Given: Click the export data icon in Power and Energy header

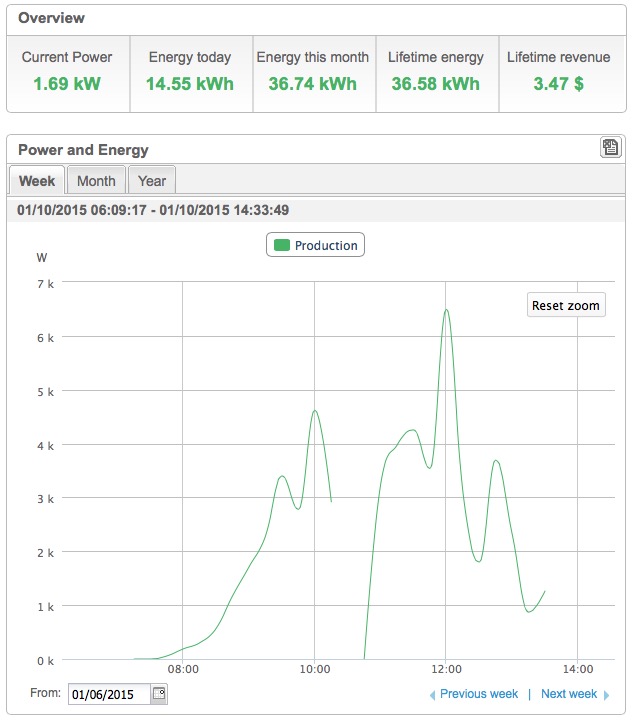Looking at the screenshot, I should [x=610, y=148].
